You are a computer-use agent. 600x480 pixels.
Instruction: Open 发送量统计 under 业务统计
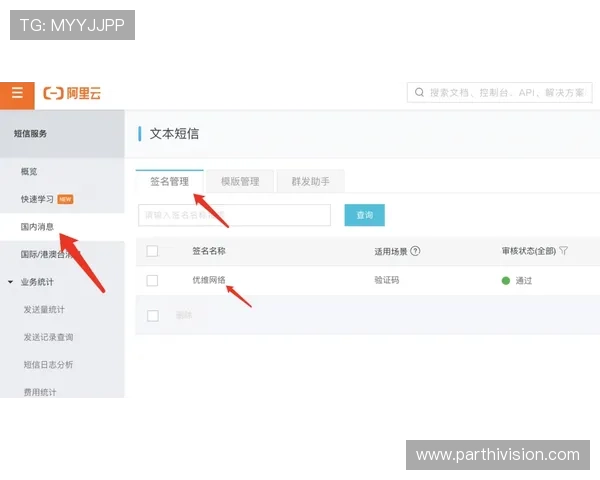(44, 309)
